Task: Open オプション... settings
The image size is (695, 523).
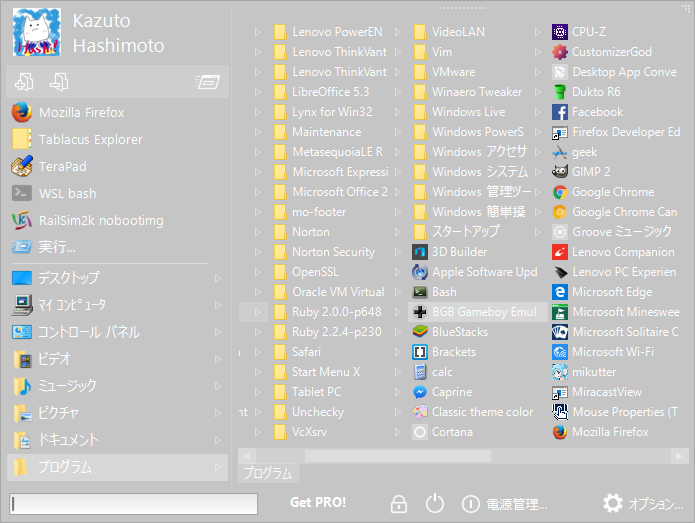Action: click(643, 503)
